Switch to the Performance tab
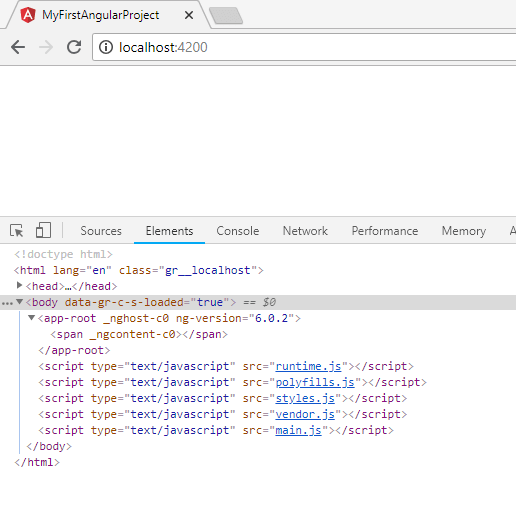The image size is (516, 527). (x=385, y=231)
